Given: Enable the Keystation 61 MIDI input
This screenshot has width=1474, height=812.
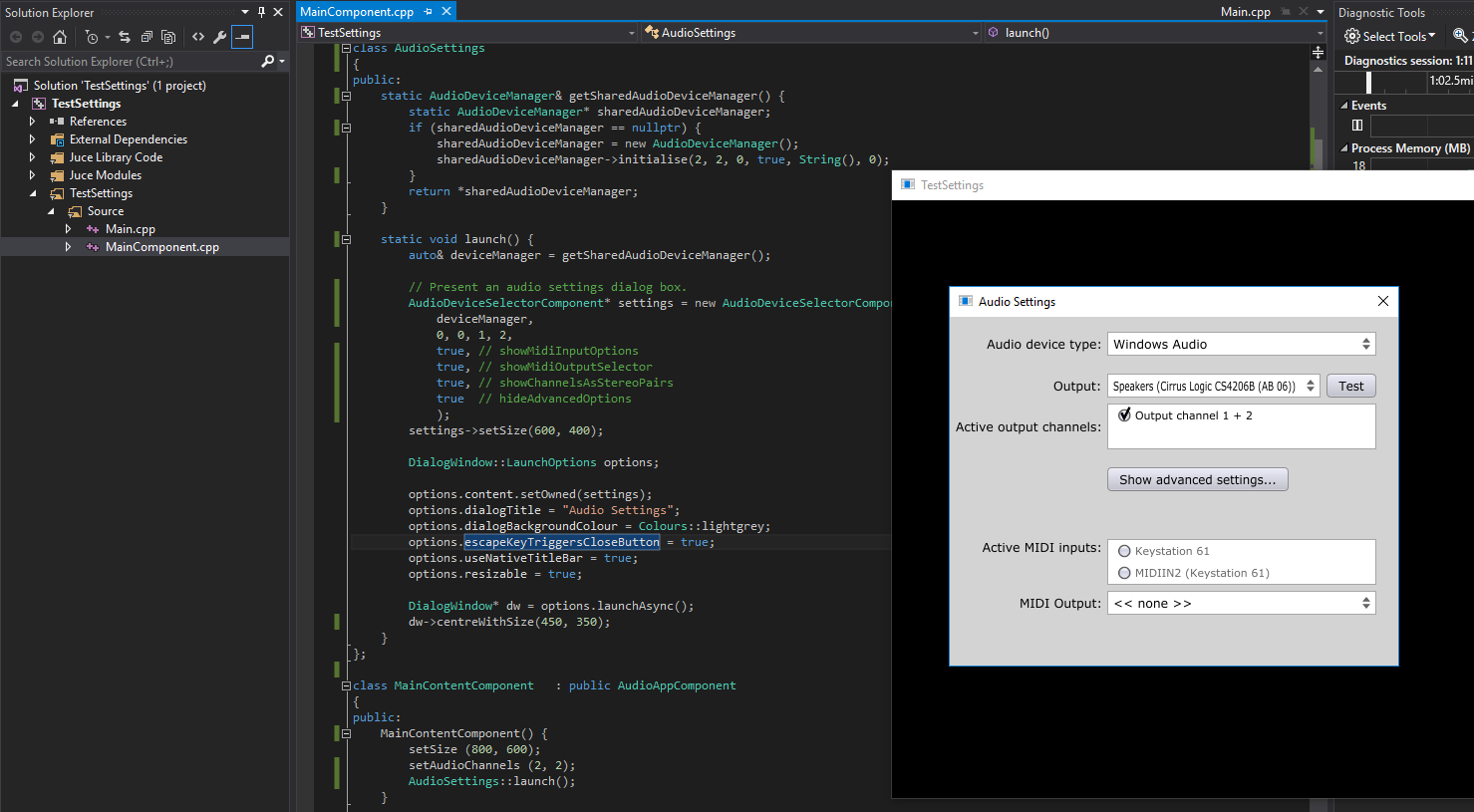Looking at the screenshot, I should pyautogui.click(x=1124, y=551).
